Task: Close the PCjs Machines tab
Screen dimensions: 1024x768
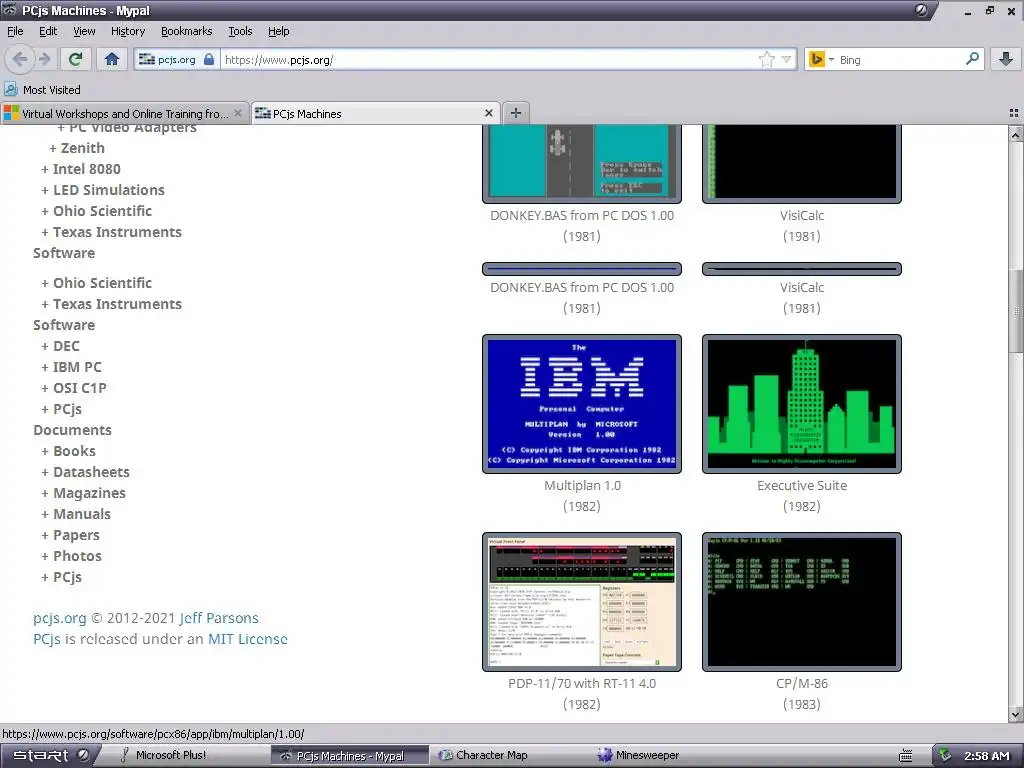Action: tap(488, 114)
